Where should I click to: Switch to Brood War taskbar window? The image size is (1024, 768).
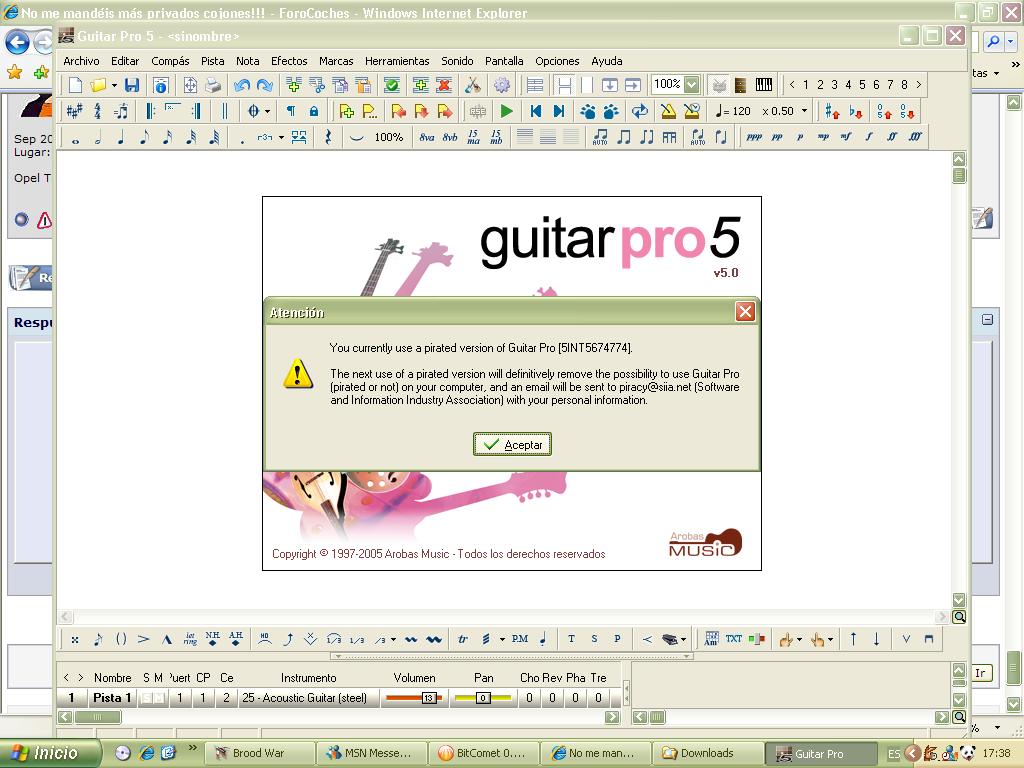261,753
